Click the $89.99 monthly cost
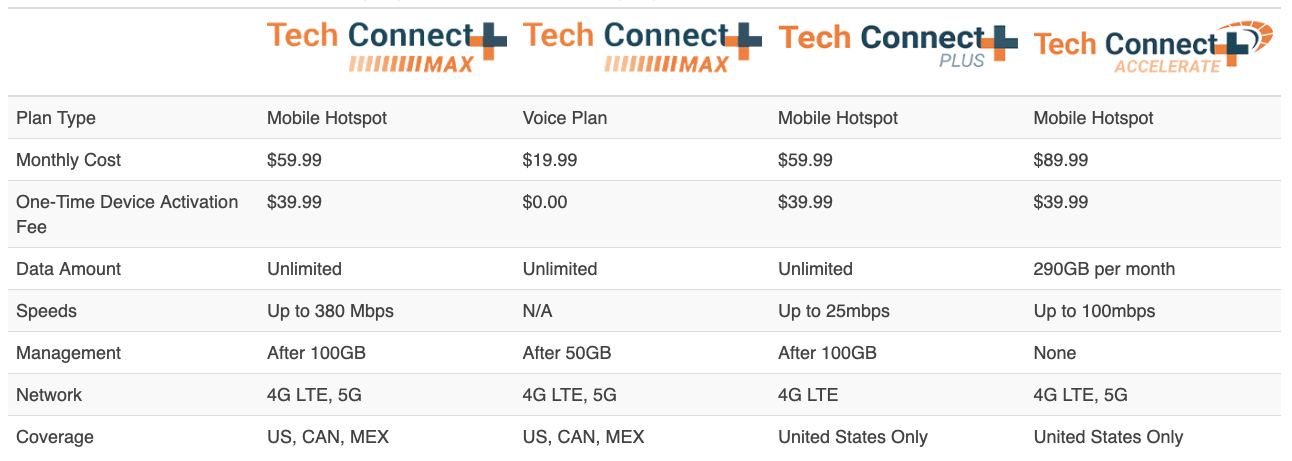This screenshot has width=1292, height=461. pos(1061,160)
